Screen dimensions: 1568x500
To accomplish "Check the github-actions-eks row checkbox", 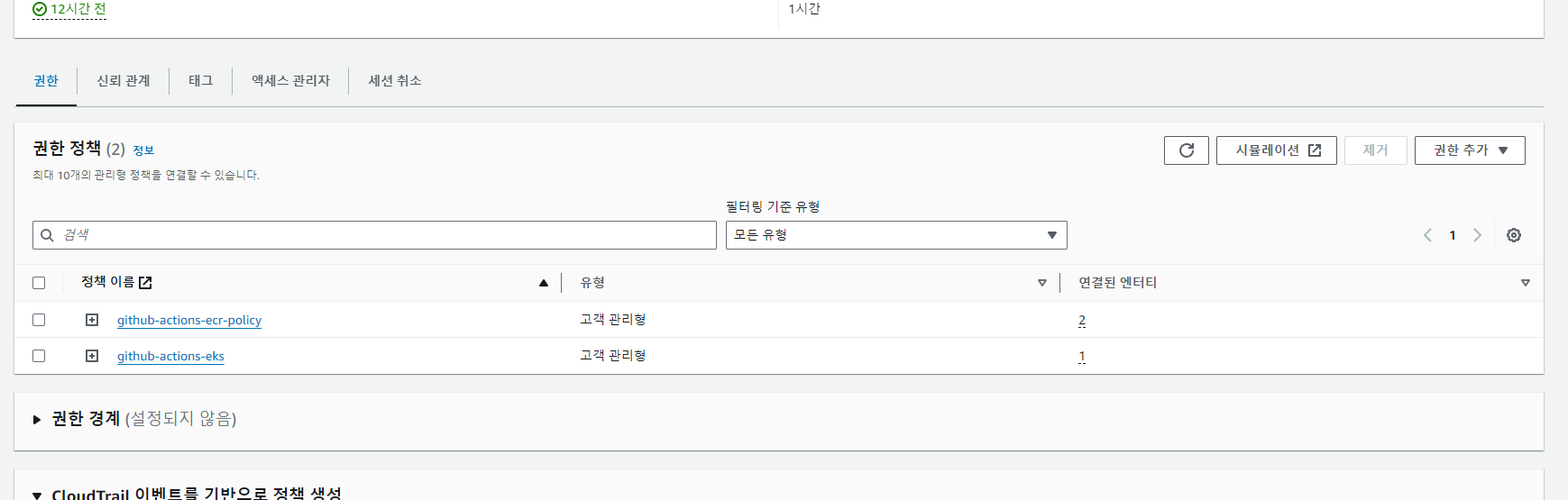I will [x=39, y=356].
